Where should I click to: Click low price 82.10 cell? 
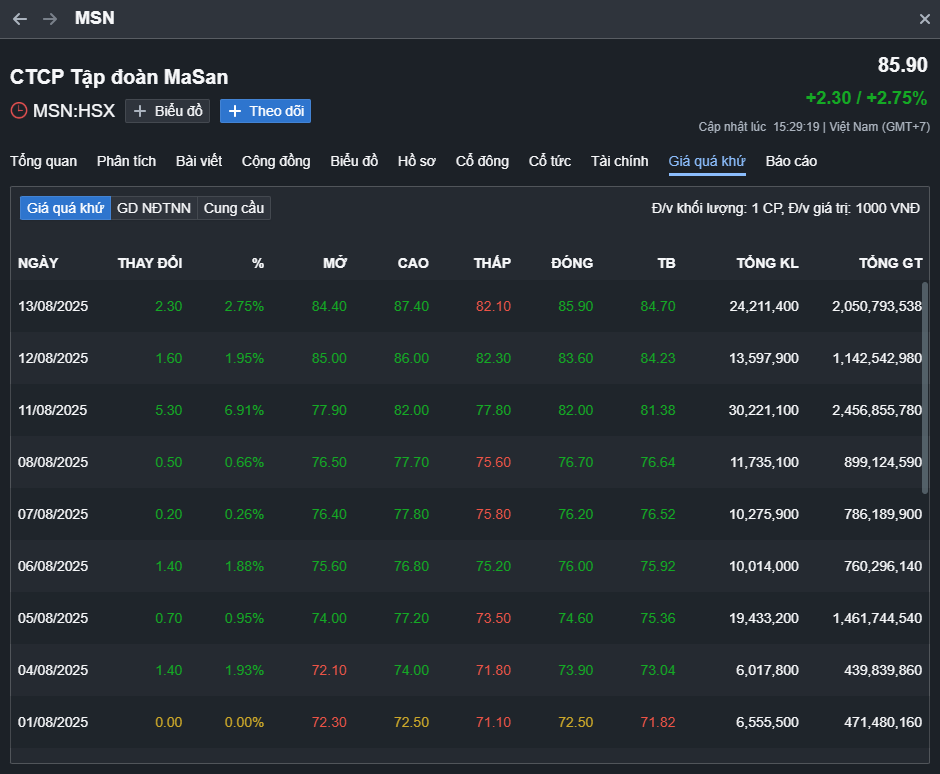coord(493,306)
